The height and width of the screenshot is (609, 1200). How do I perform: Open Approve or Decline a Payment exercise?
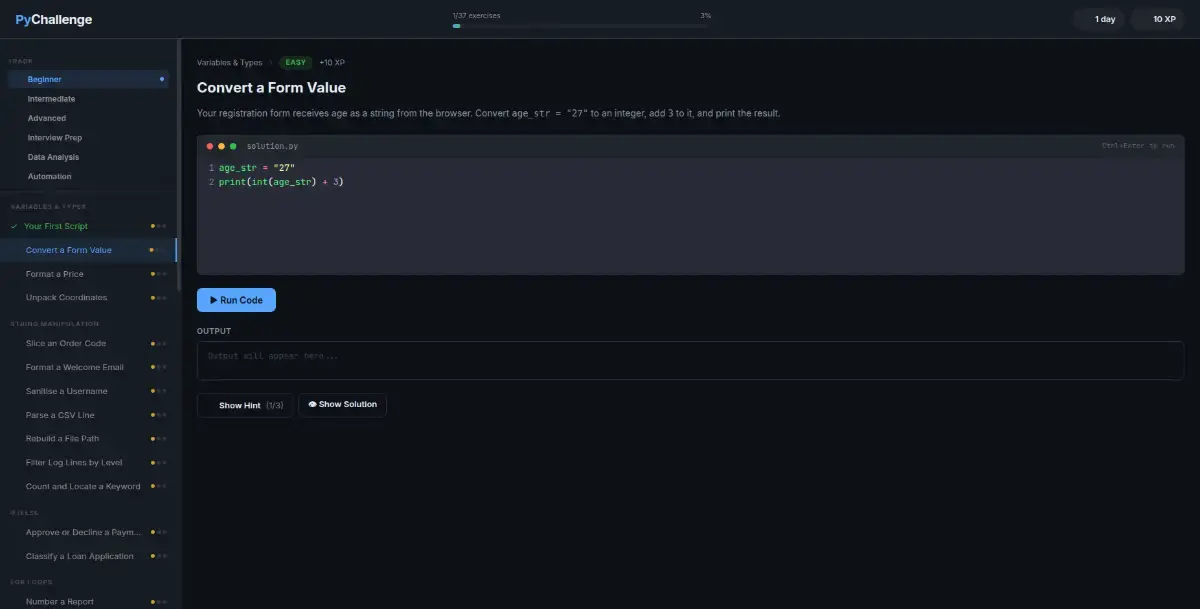point(88,532)
